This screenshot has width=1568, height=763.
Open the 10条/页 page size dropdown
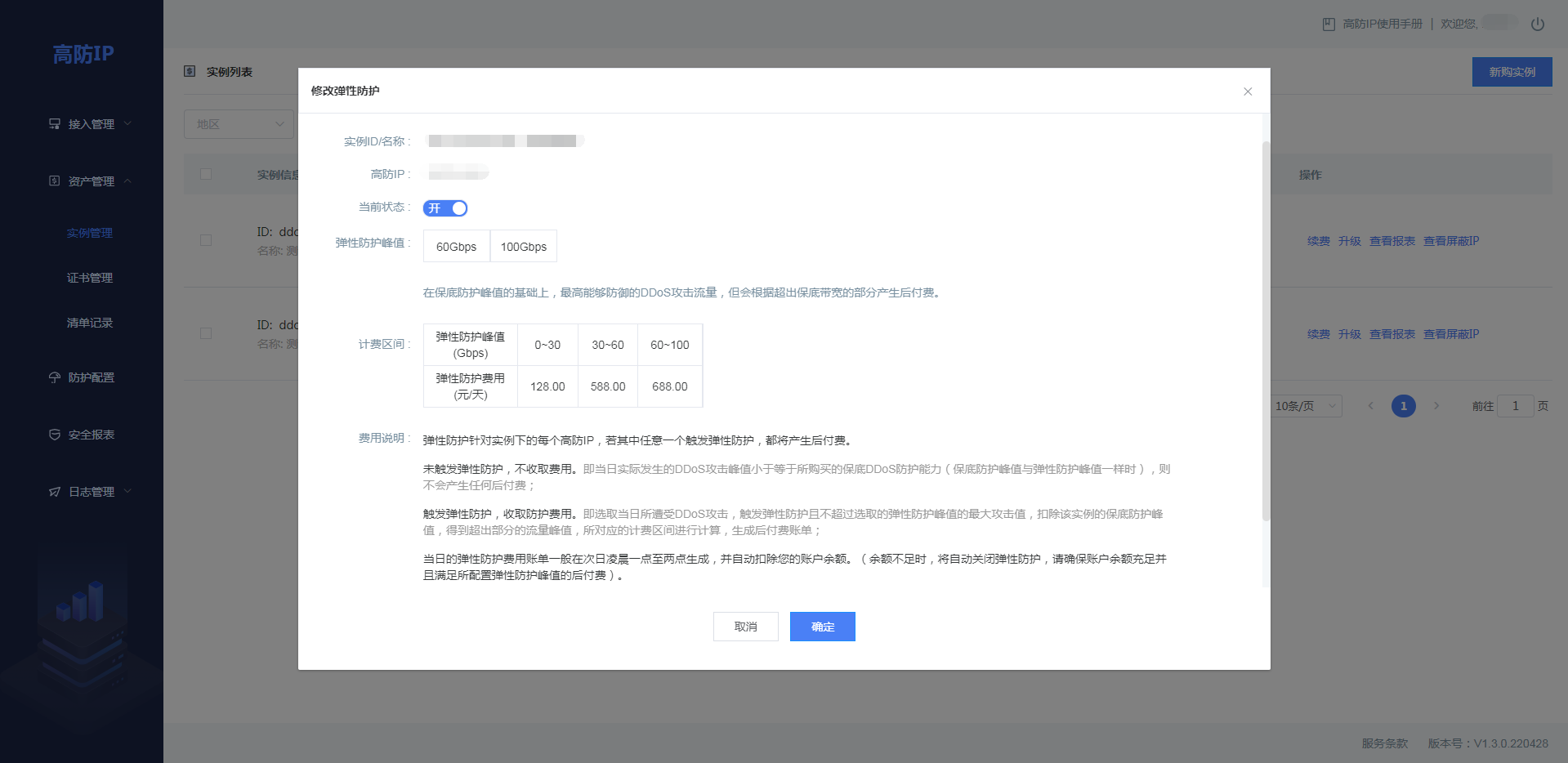[1306, 406]
